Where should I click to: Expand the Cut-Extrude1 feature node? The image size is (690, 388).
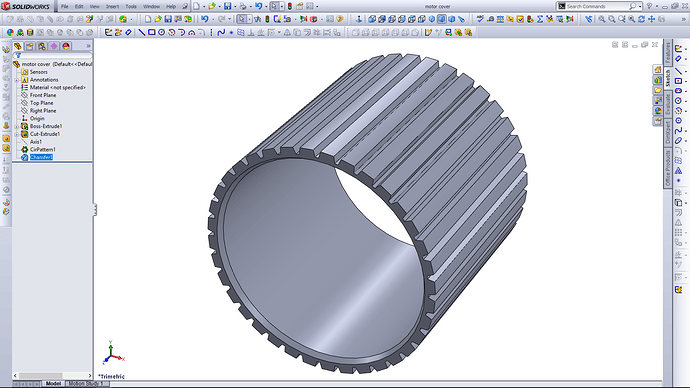(17, 134)
